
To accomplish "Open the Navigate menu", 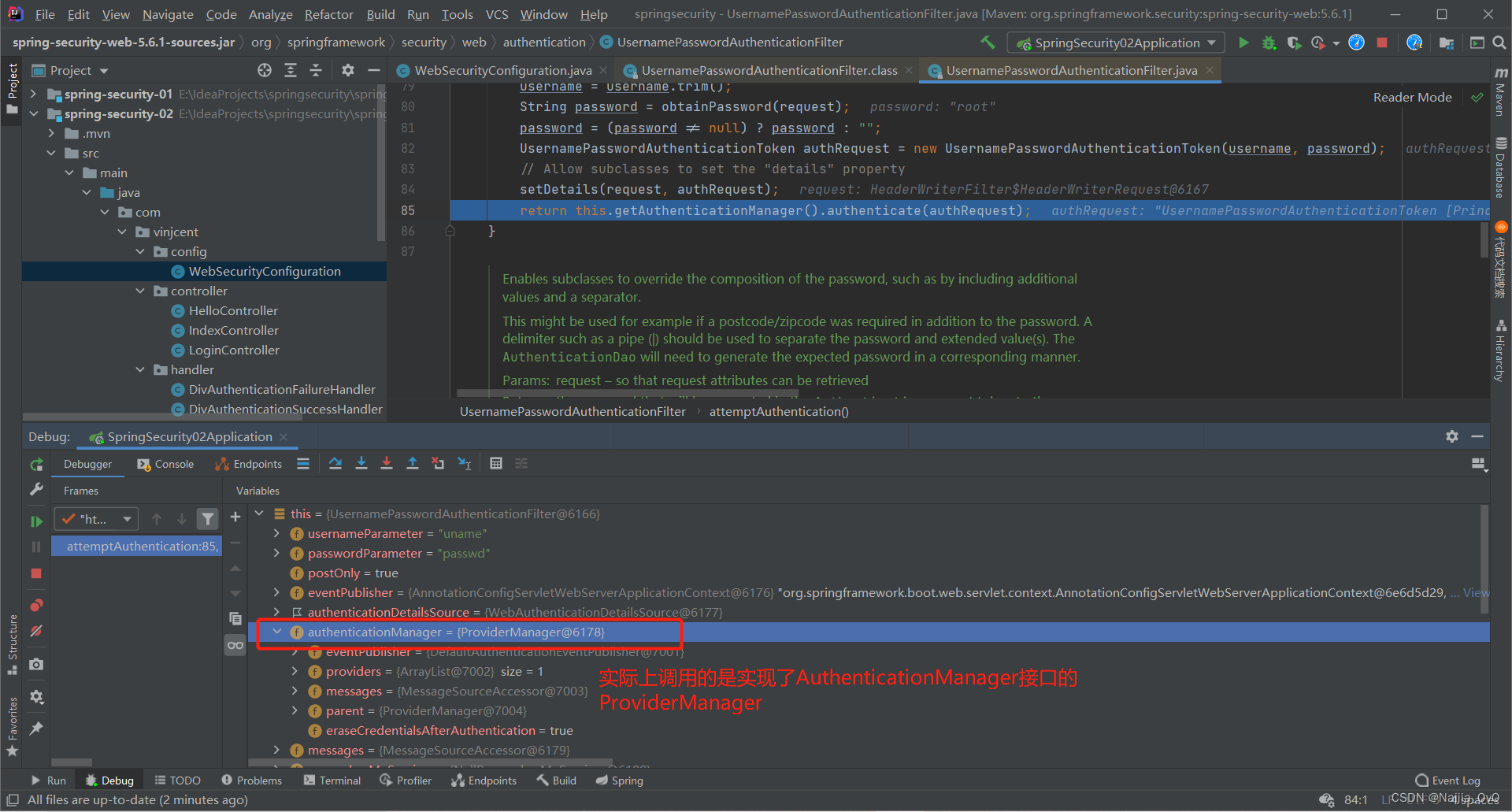I will (168, 14).
